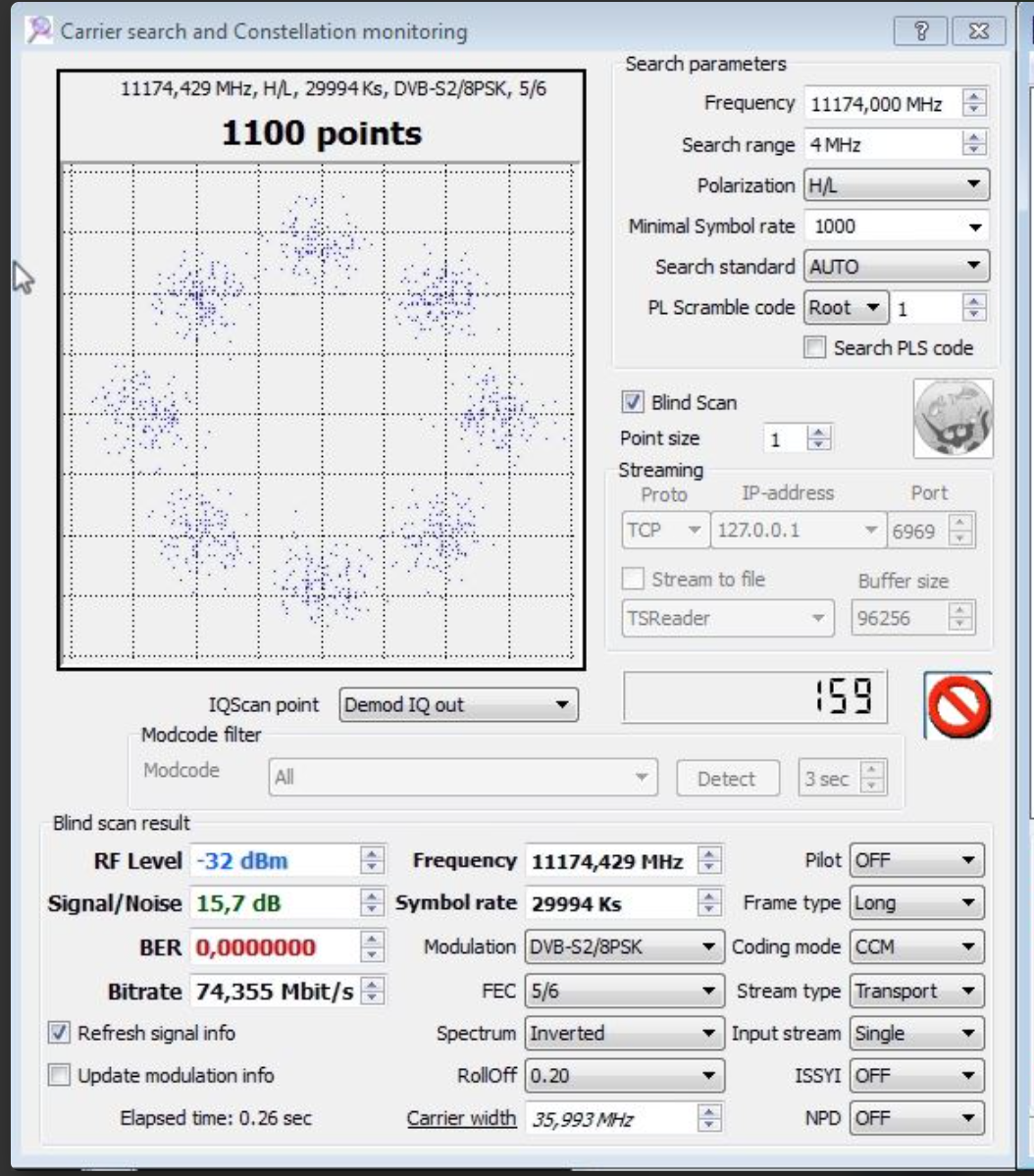1034x1176 pixels.
Task: Click the cat logo image button
Action: click(953, 418)
